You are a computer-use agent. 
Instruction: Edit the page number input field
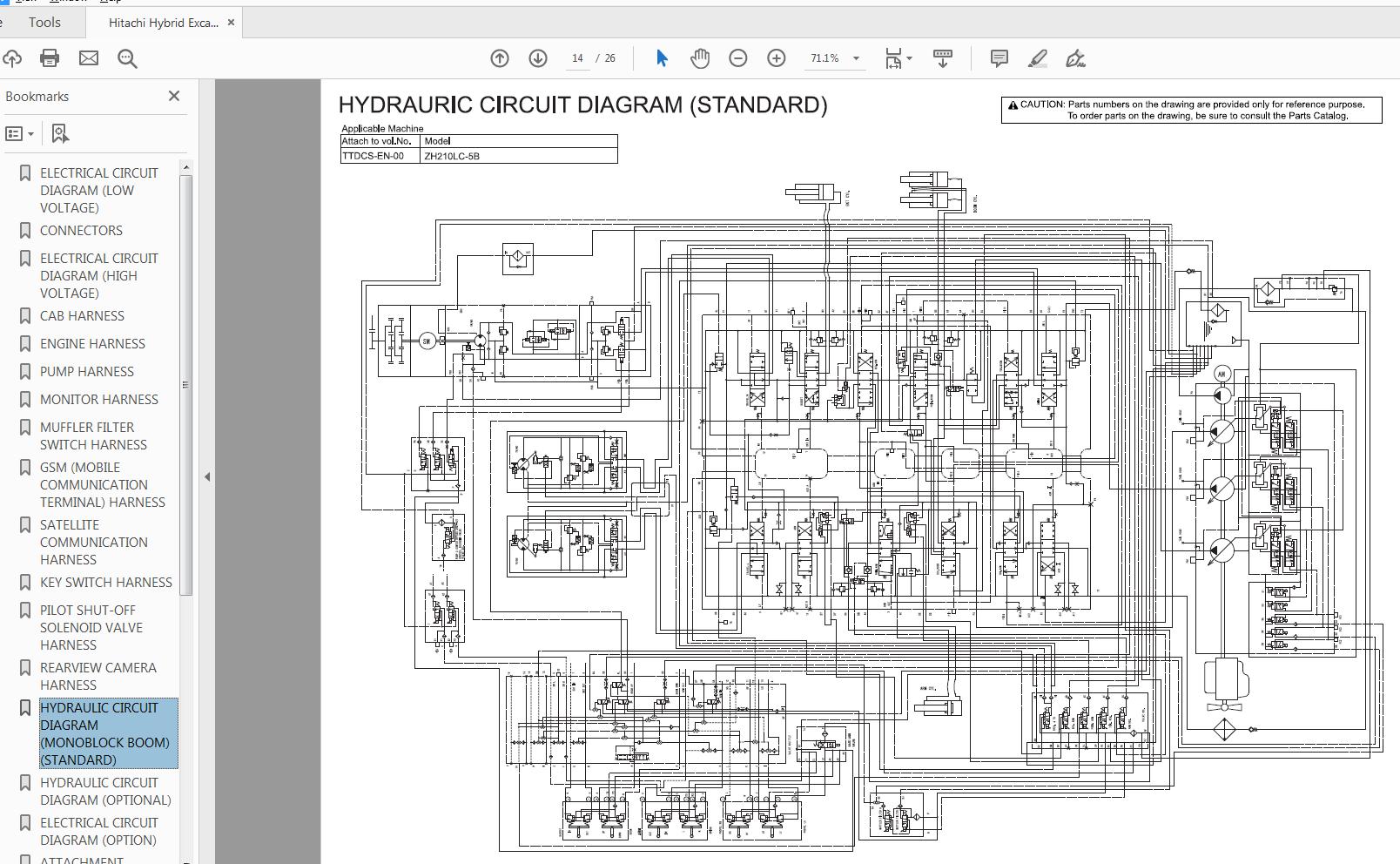[577, 58]
